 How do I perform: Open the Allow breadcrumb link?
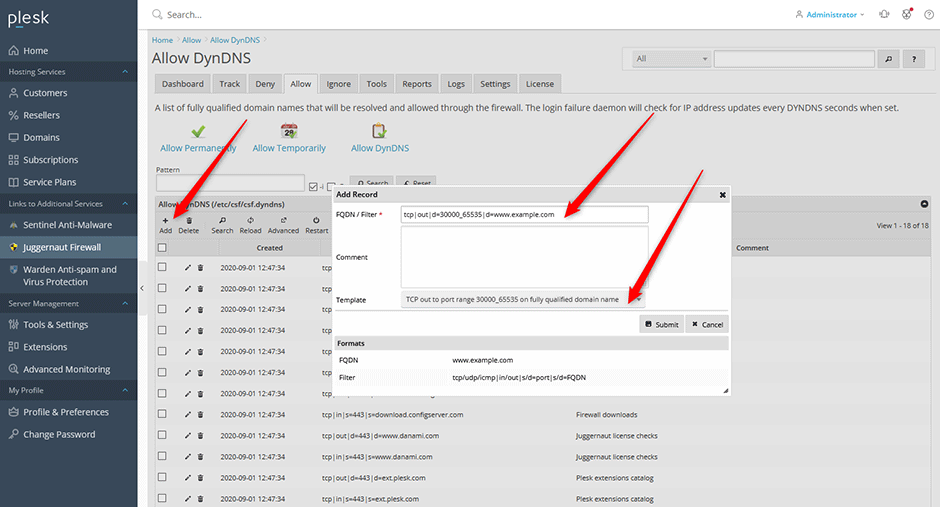pos(191,40)
